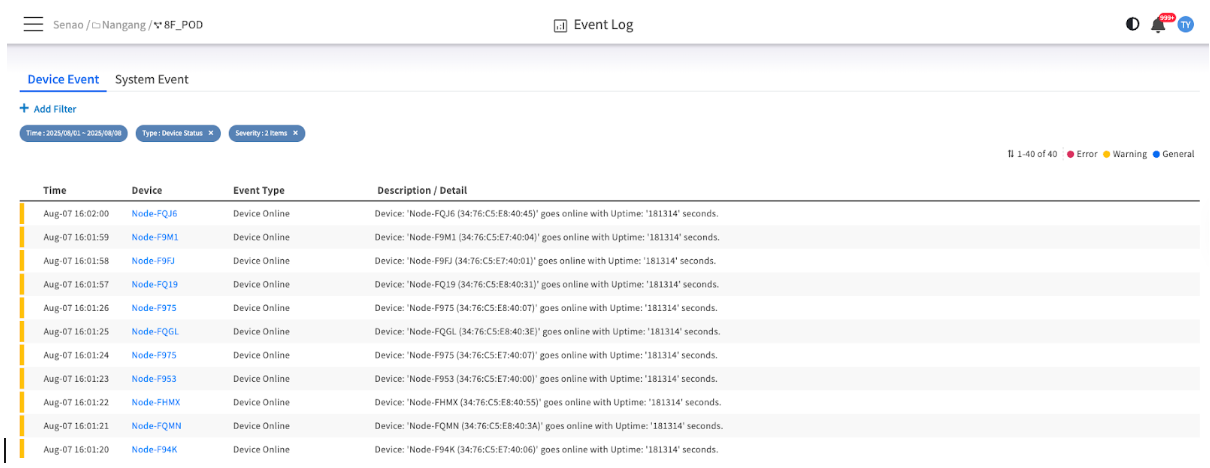Go to the Nangang folder breadcrumb
The height and width of the screenshot is (468, 1210).
(122, 24)
